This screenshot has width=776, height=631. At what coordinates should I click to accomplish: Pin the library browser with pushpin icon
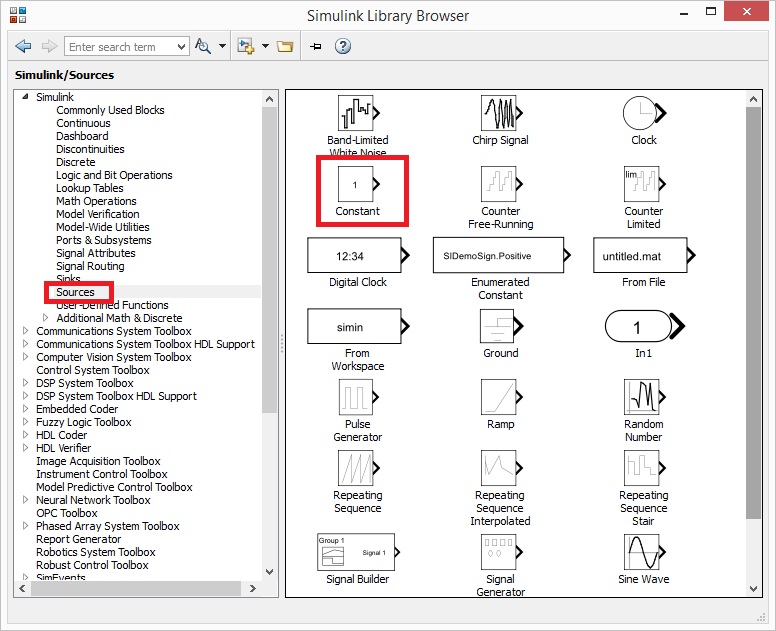tap(315, 47)
